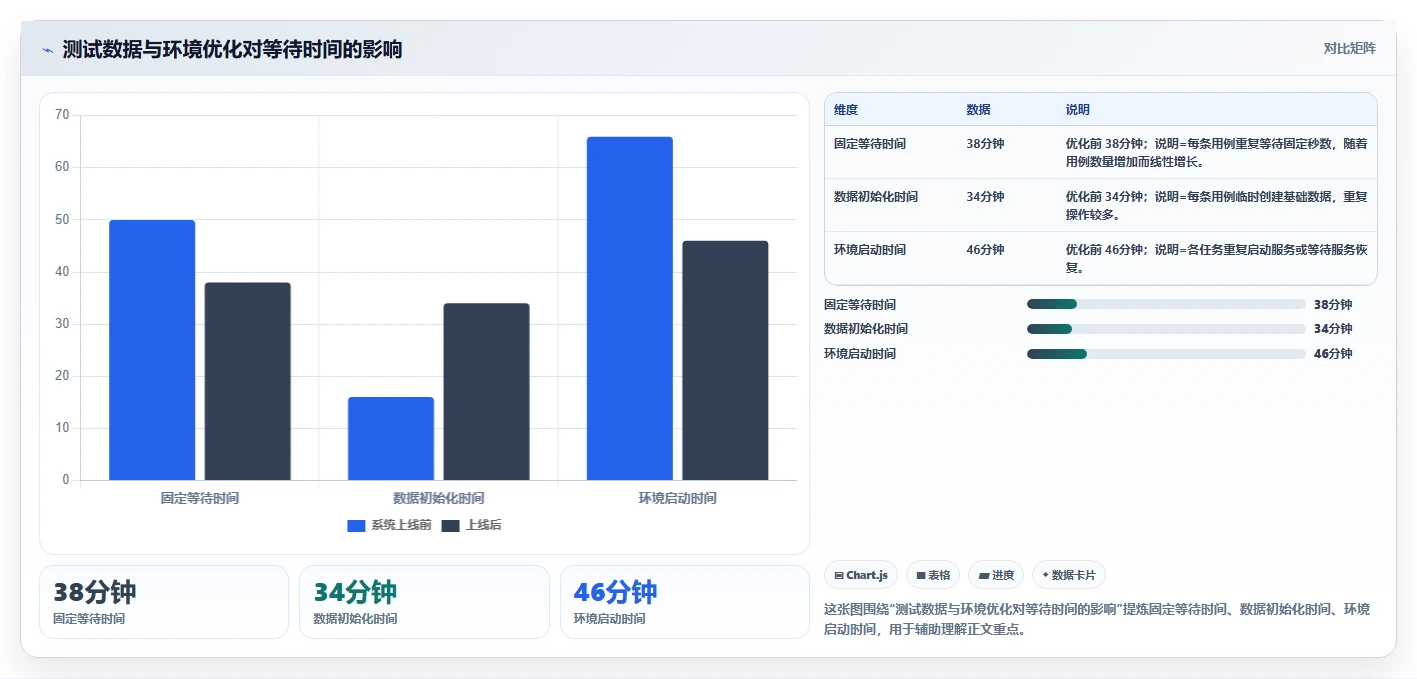Screen dimensions: 1417x679
Task: Select the 46分钟 环境启动时间 data card
Action: [x=685, y=602]
